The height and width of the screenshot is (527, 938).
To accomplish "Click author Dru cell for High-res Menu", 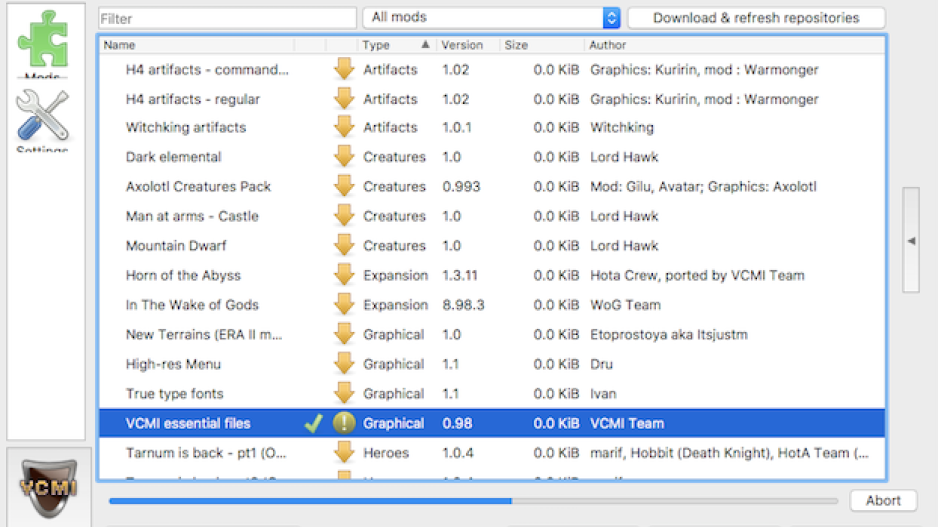I will pos(601,364).
